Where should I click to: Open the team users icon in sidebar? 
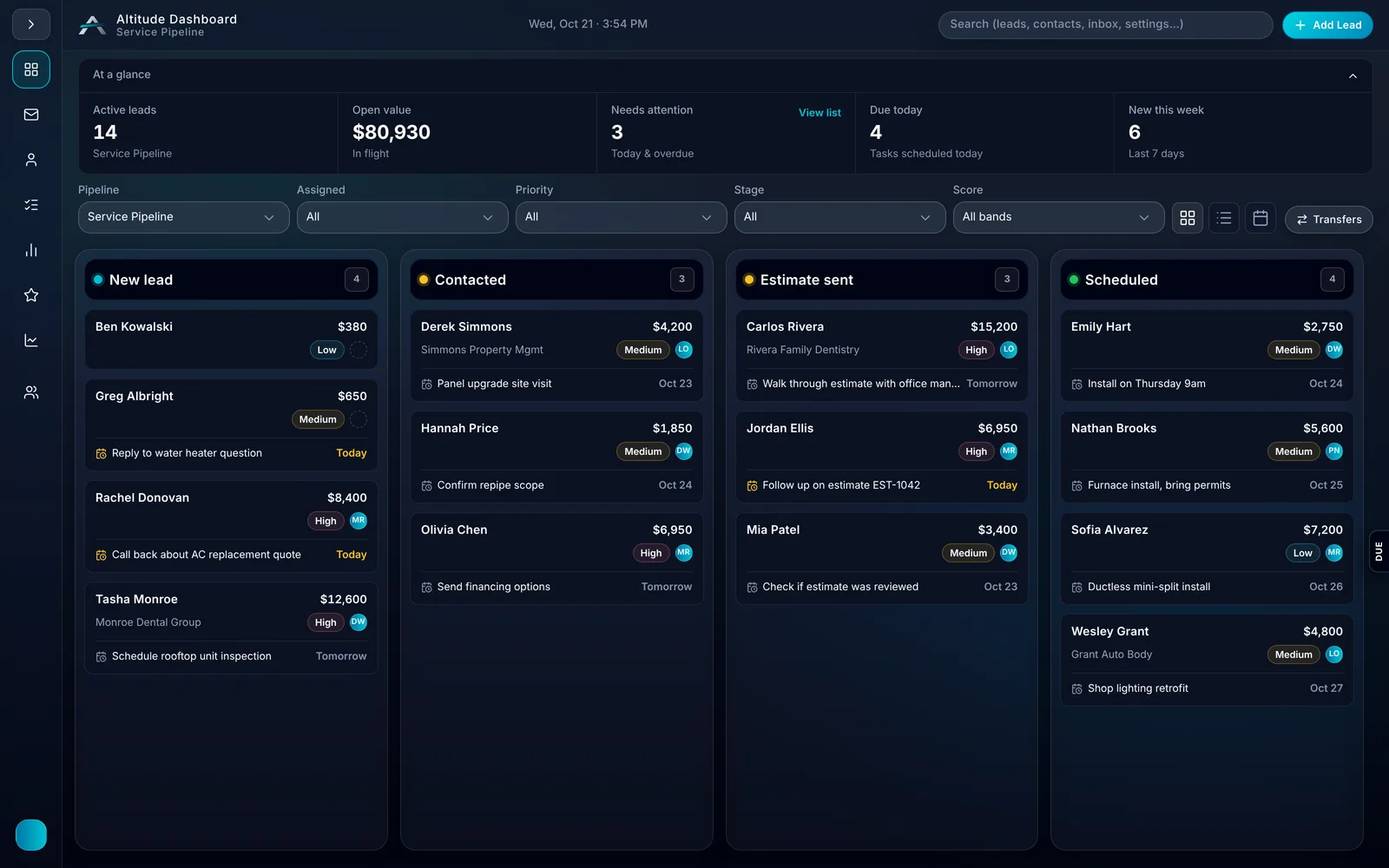(31, 392)
